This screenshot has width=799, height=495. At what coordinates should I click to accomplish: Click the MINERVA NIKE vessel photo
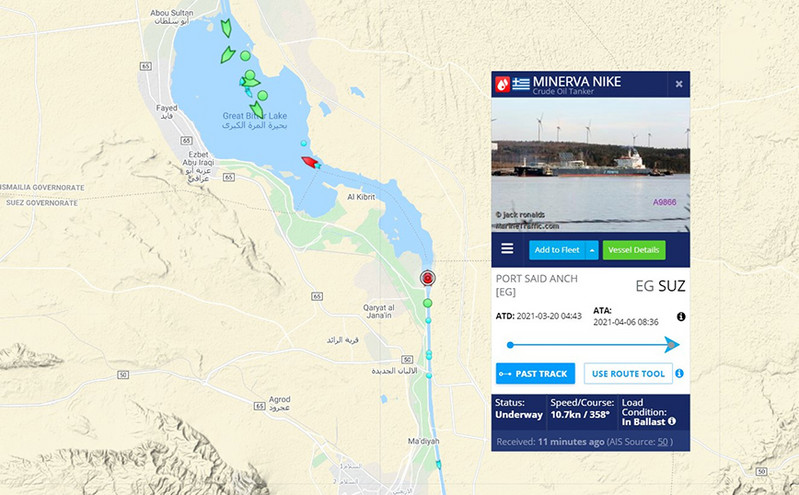pos(591,165)
